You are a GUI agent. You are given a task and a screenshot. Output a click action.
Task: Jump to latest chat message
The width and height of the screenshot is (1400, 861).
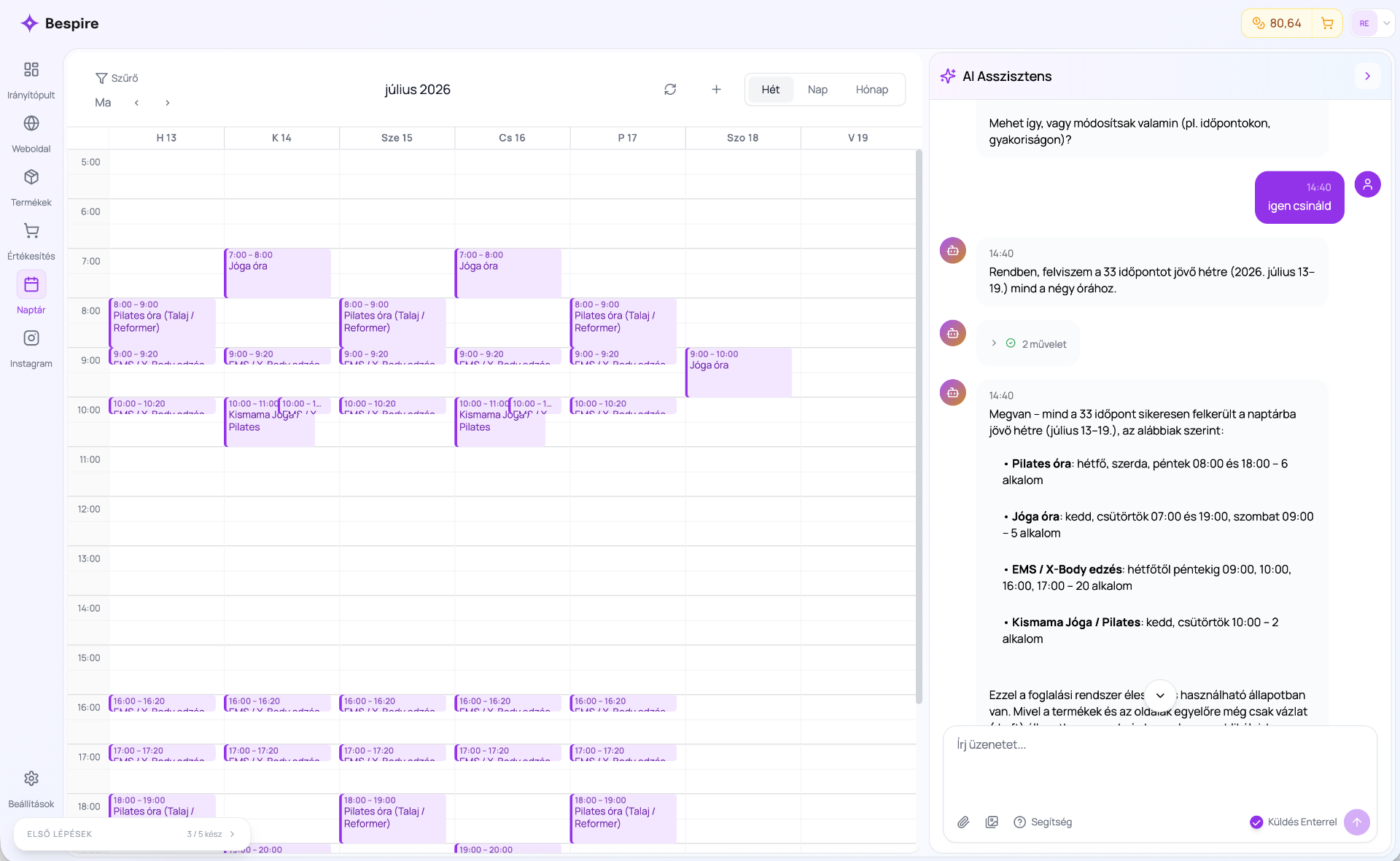1159,696
